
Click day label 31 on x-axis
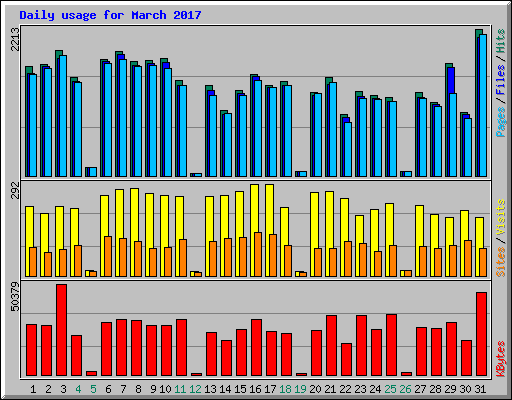pos(480,389)
